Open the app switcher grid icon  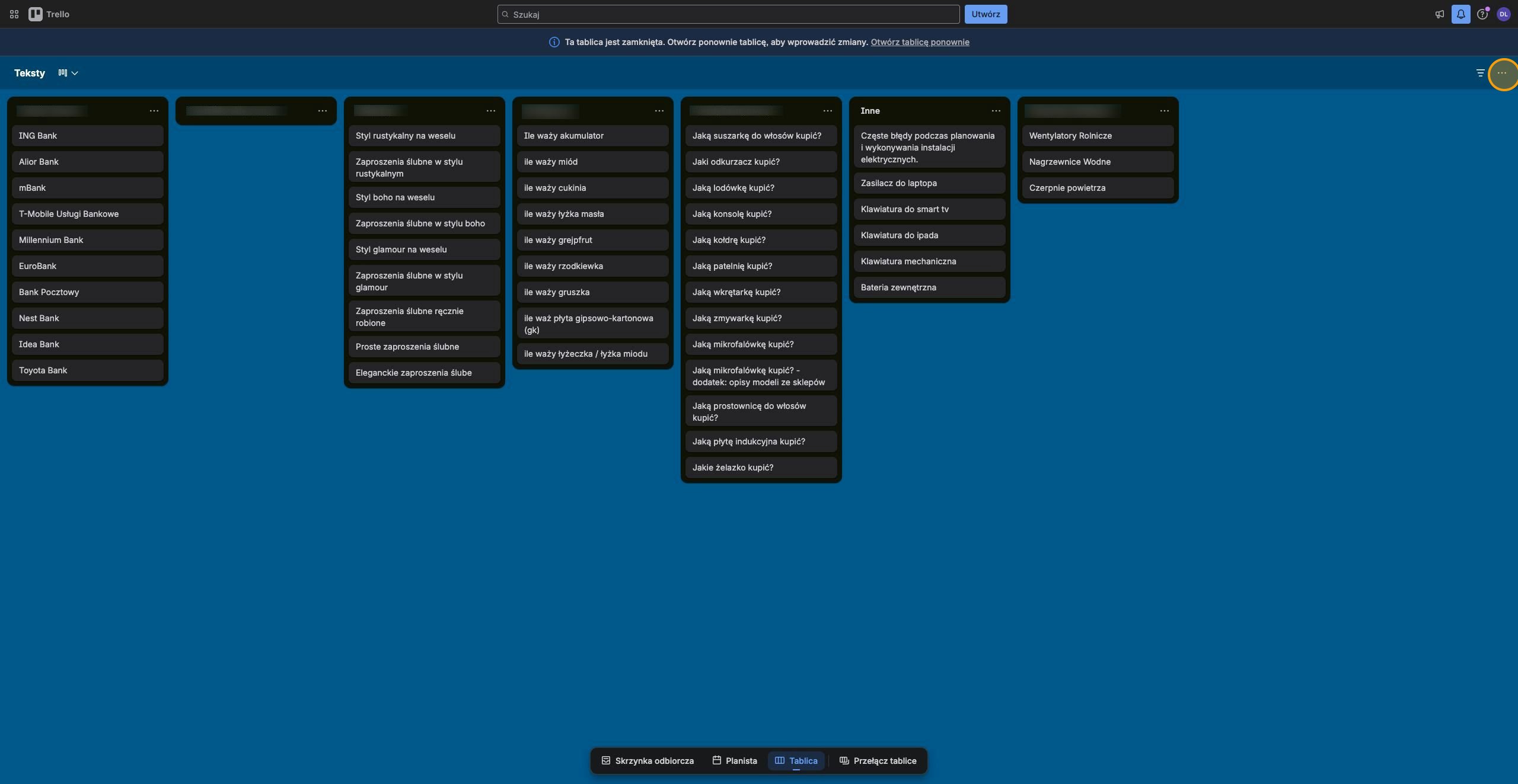coord(14,14)
